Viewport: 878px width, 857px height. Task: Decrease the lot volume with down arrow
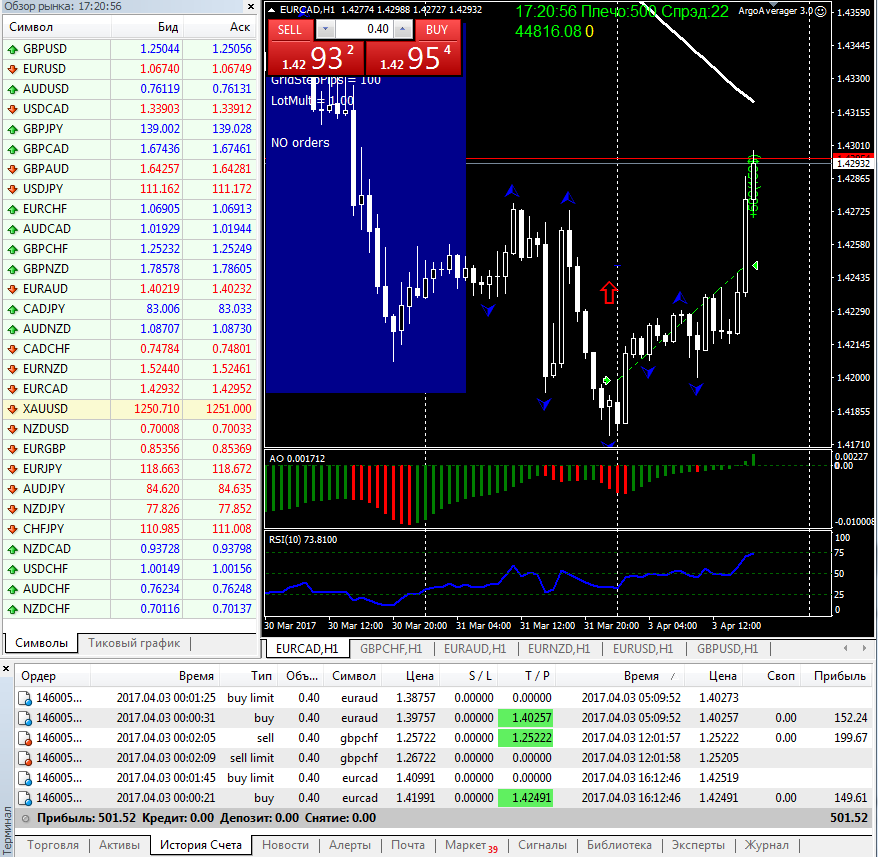point(325,29)
